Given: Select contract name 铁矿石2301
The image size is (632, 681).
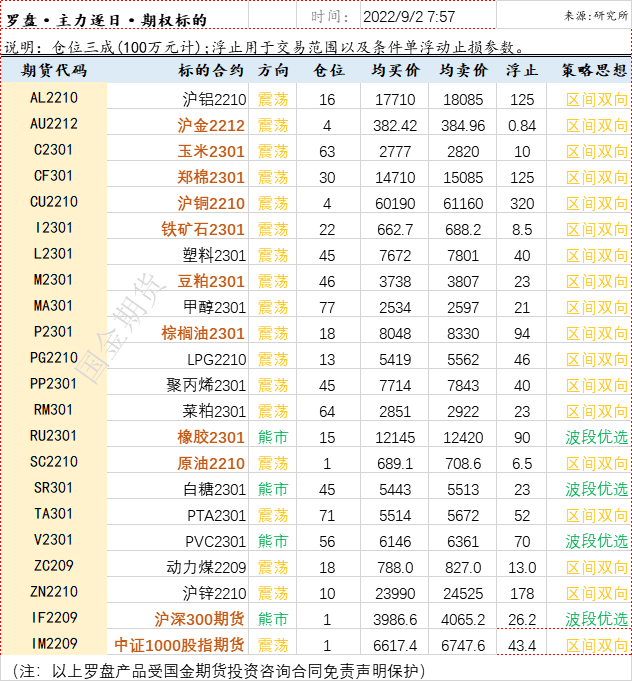Looking at the screenshot, I should click(x=203, y=230).
